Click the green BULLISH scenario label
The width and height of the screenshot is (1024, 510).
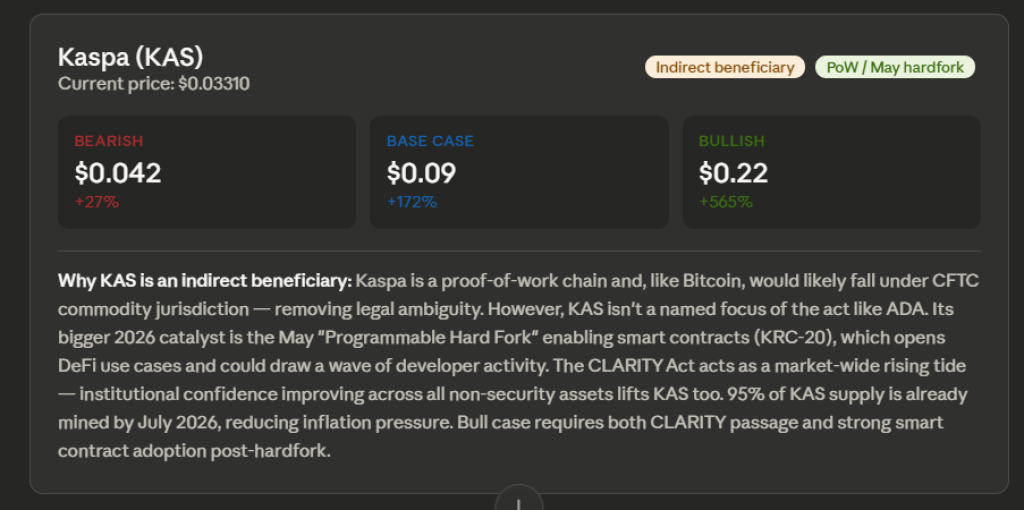(x=732, y=141)
